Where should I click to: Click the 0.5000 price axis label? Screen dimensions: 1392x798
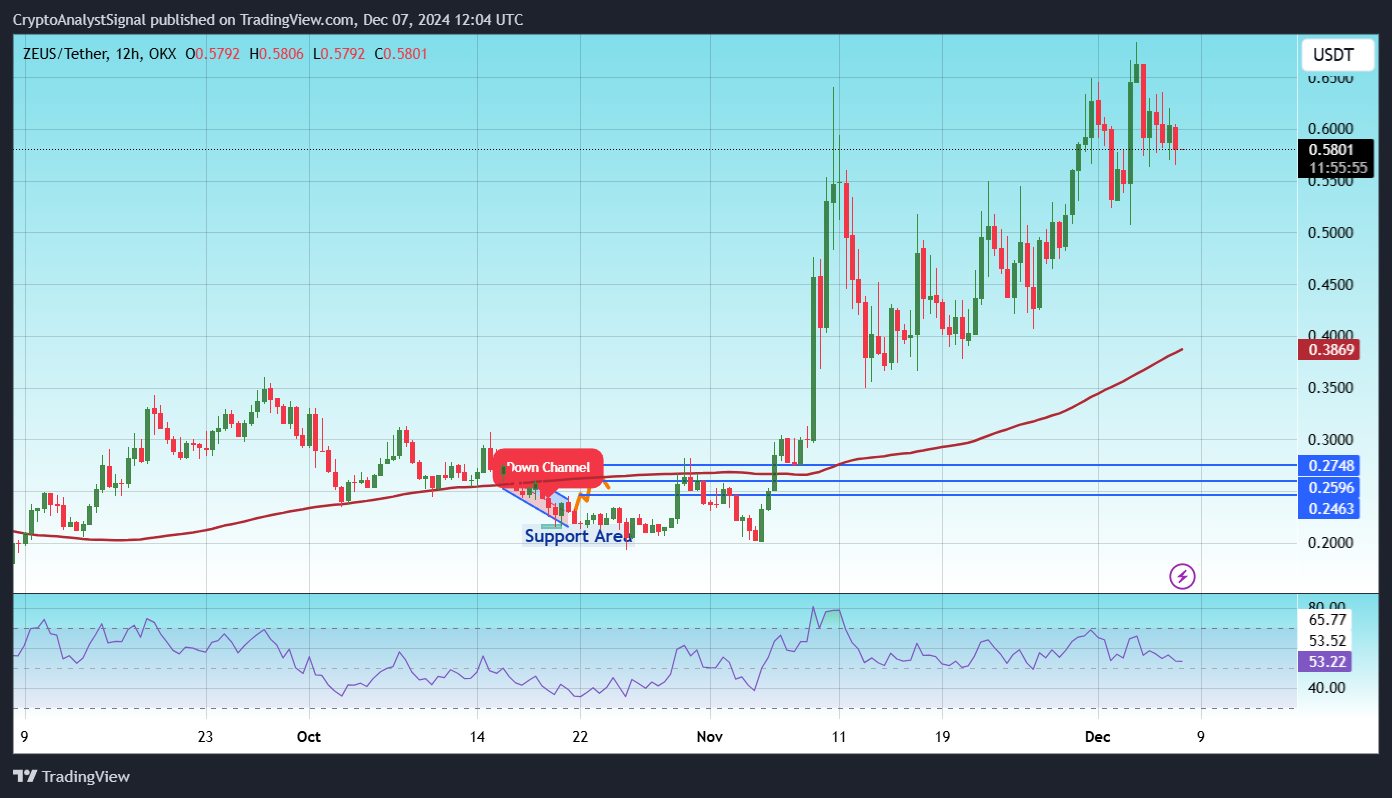1329,233
